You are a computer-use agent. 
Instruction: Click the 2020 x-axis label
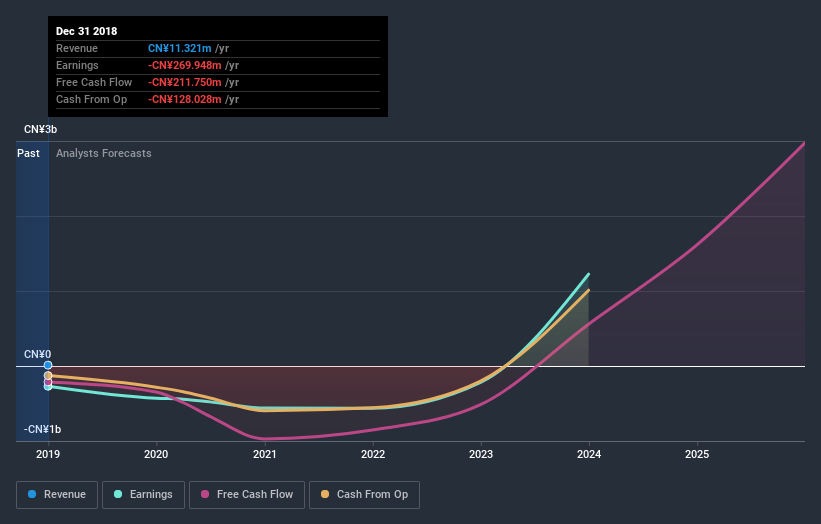tap(156, 454)
